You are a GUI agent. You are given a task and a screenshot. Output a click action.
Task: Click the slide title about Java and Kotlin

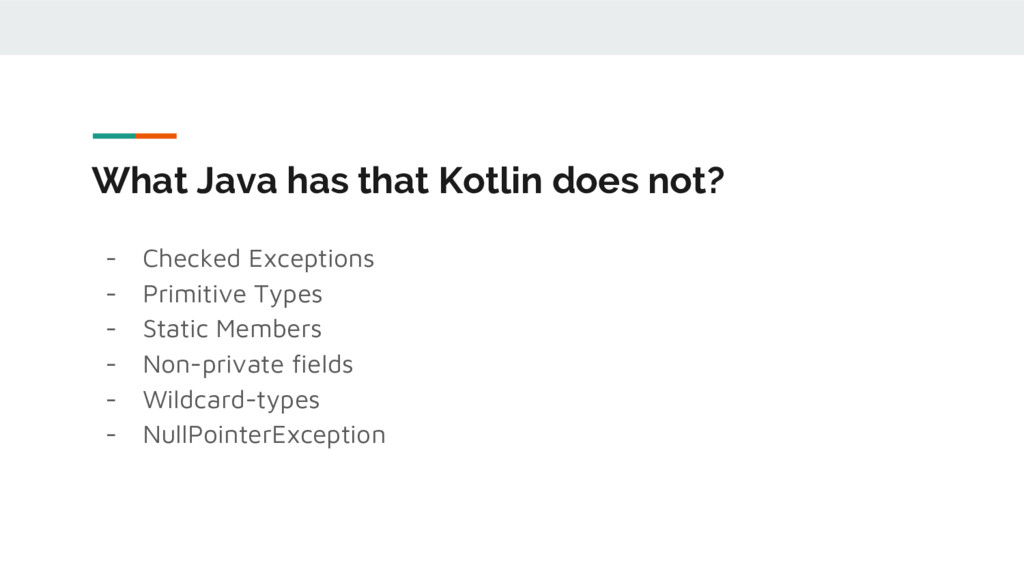408,181
